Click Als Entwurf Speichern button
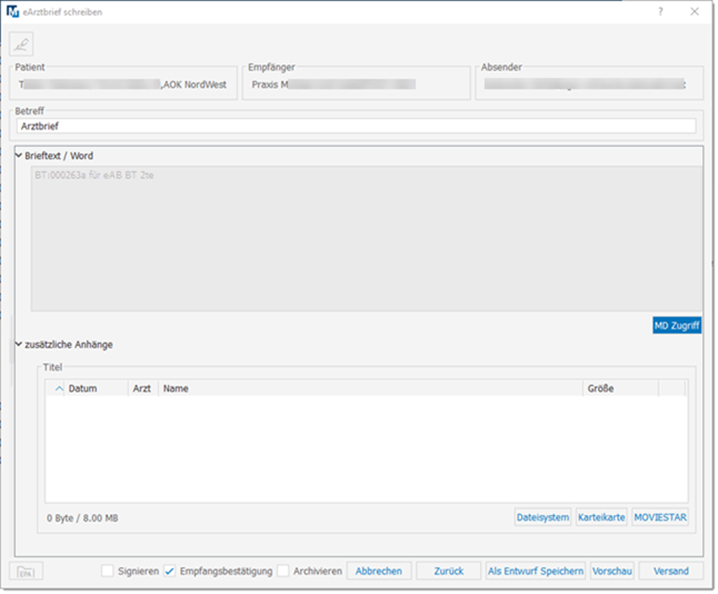 pyautogui.click(x=535, y=571)
